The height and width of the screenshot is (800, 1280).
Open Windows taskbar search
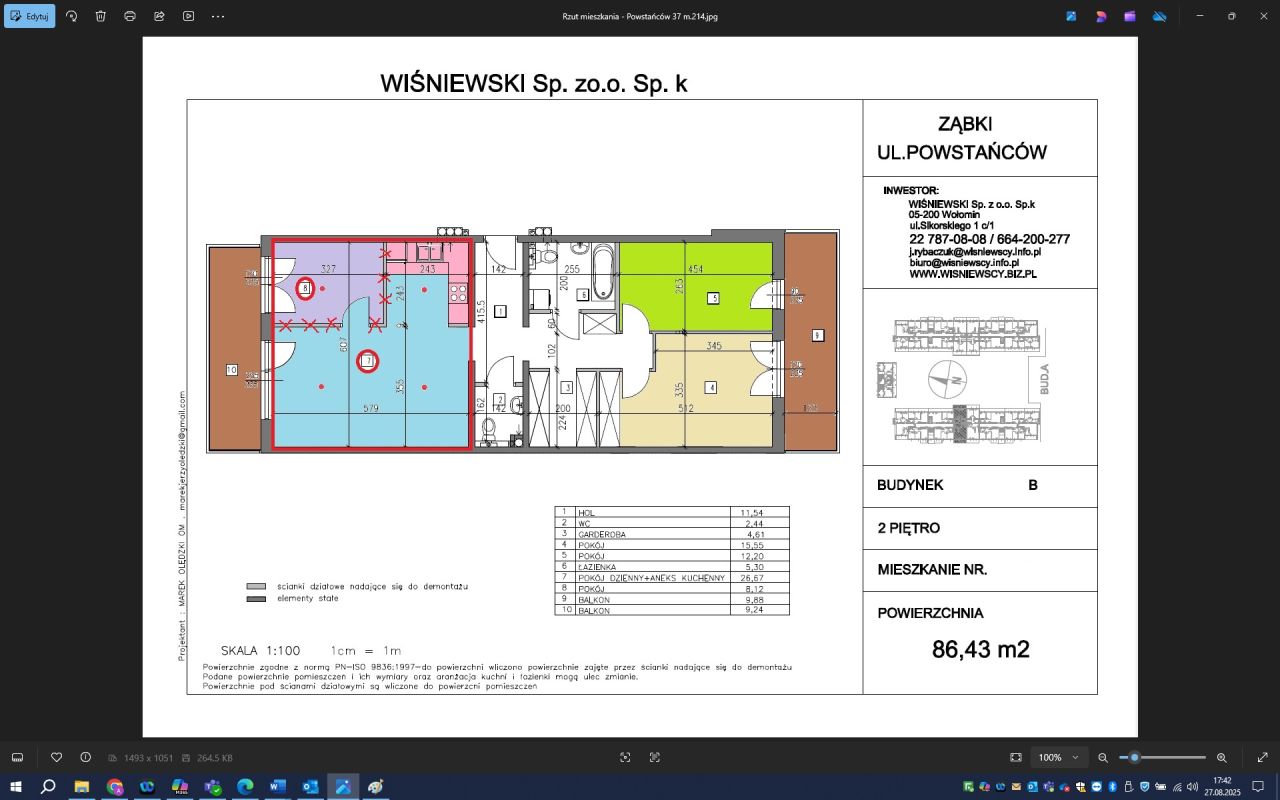coord(48,787)
